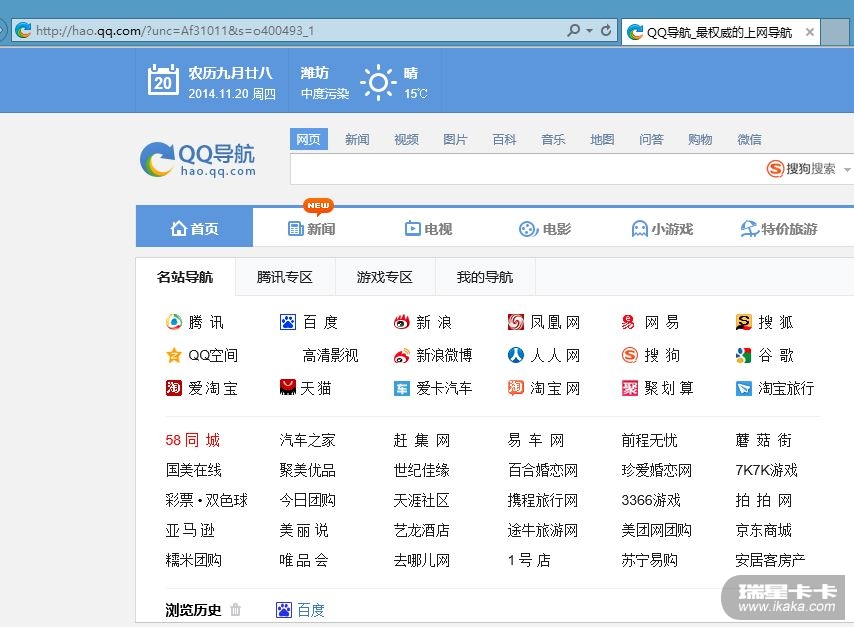This screenshot has height=627, width=854.
Task: Open the 电影 navigation tab
Action: 545,229
